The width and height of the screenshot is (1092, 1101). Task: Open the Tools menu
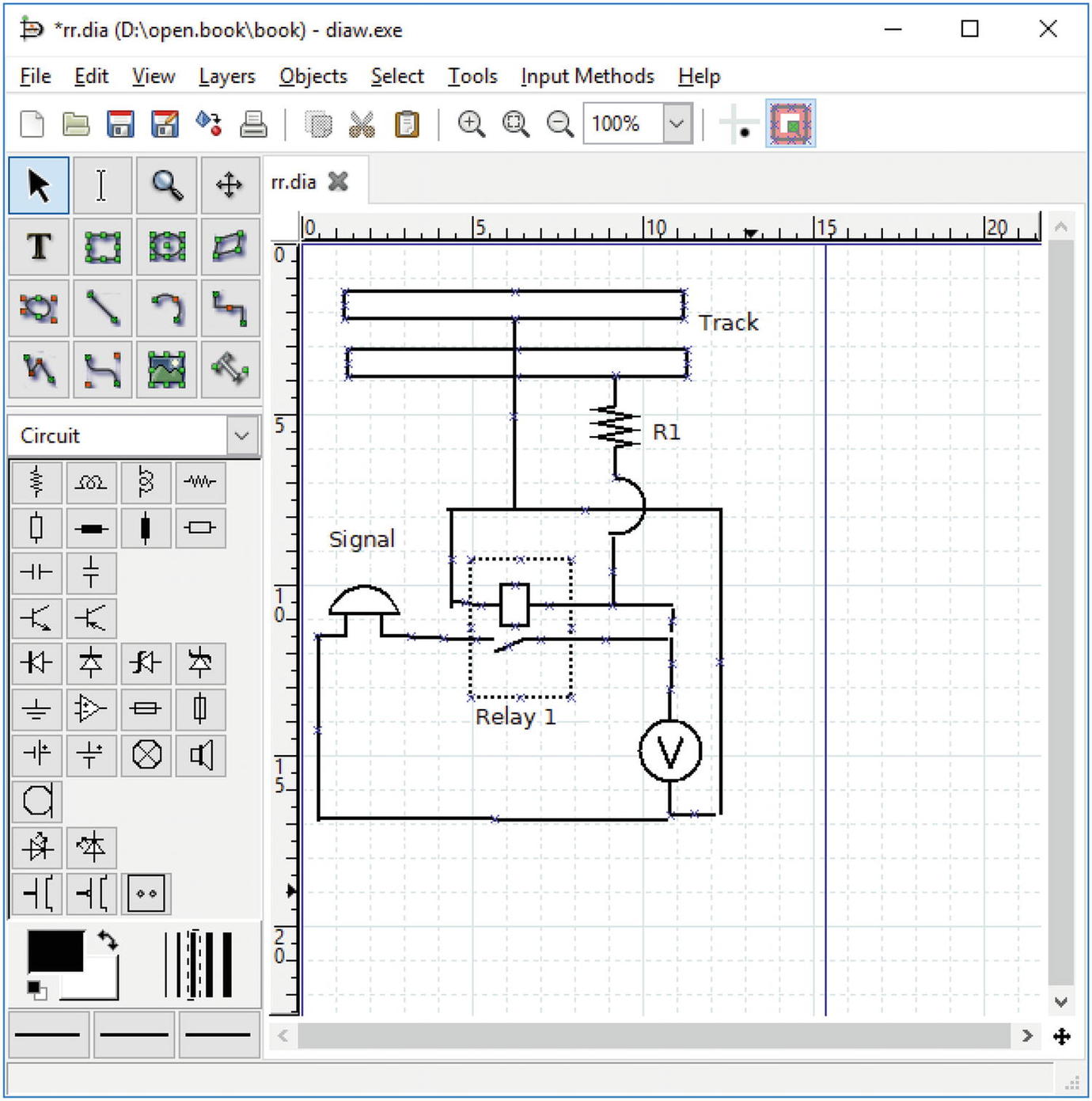(472, 76)
